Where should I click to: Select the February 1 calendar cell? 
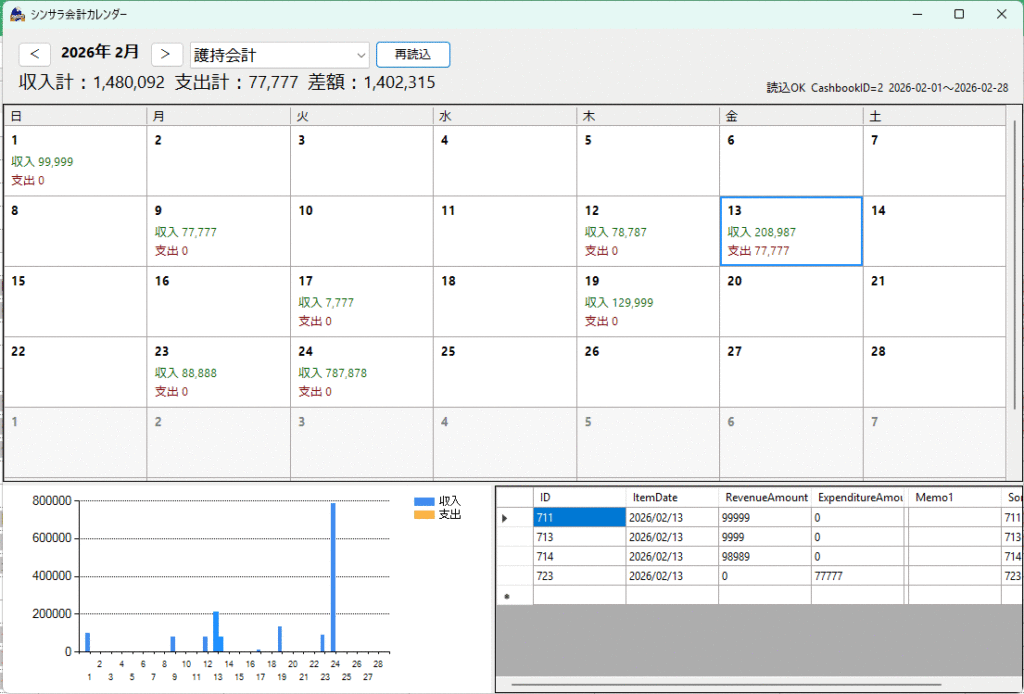coord(75,160)
